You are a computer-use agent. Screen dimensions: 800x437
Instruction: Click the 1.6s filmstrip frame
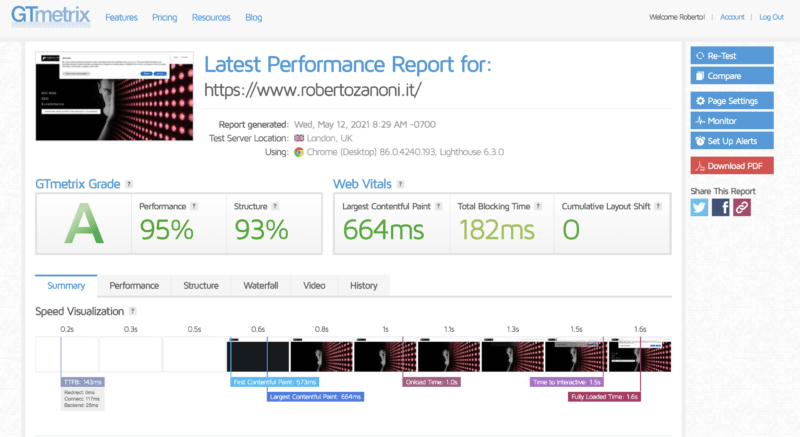click(x=640, y=355)
